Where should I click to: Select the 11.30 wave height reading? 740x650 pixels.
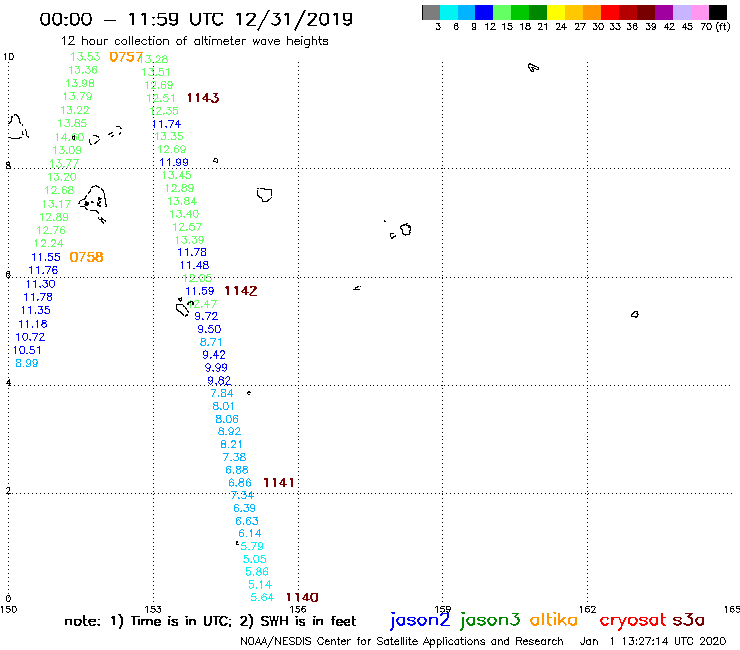pyautogui.click(x=41, y=284)
